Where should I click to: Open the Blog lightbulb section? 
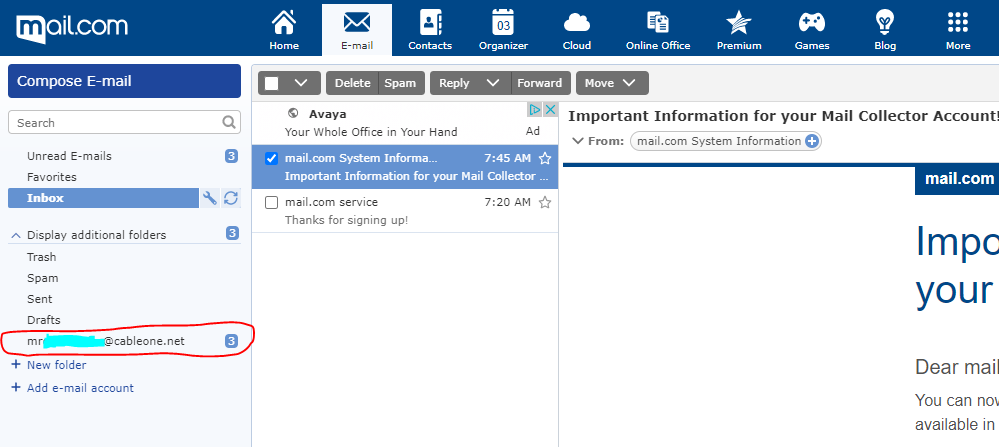click(885, 30)
